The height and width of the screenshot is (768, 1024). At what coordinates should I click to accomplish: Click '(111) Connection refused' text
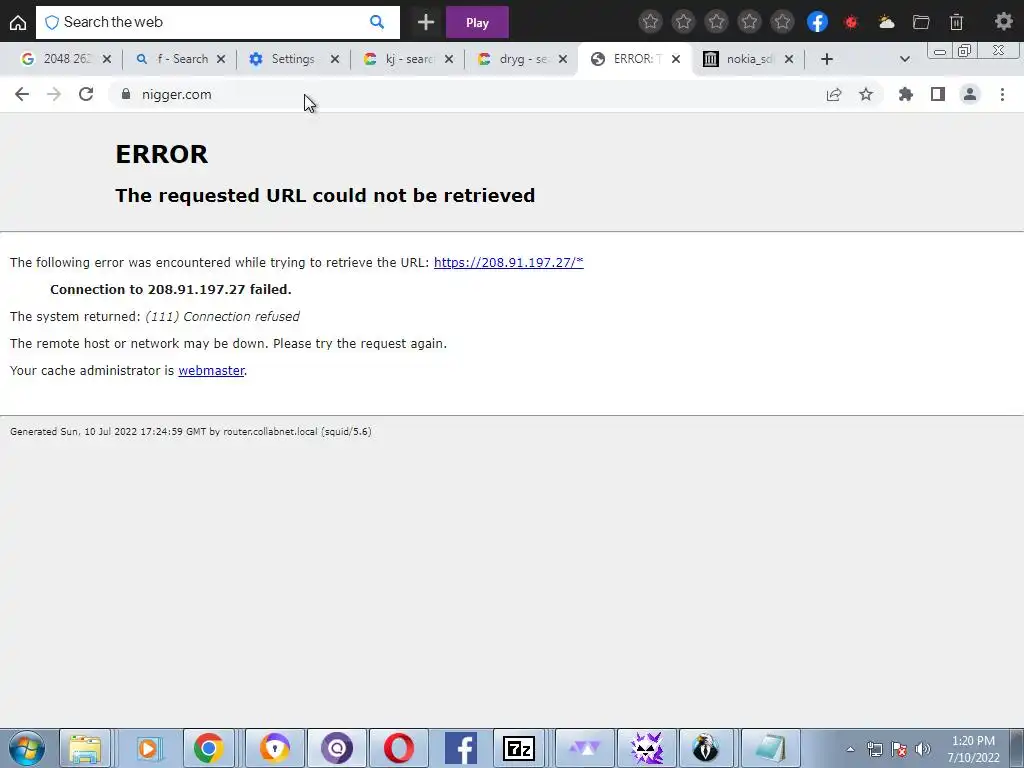[x=222, y=317]
